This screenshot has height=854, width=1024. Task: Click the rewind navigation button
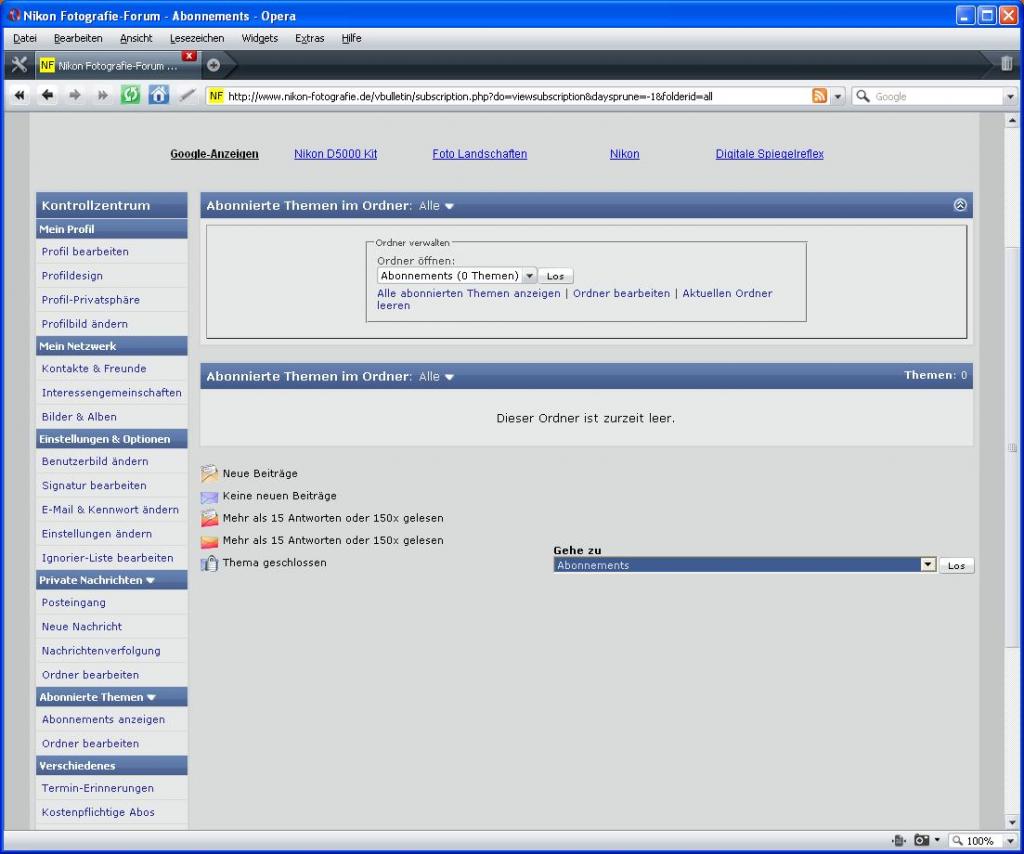[20, 95]
